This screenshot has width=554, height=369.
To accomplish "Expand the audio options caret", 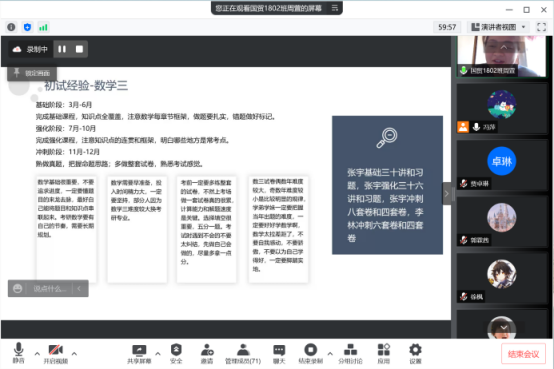I will pos(37,353).
